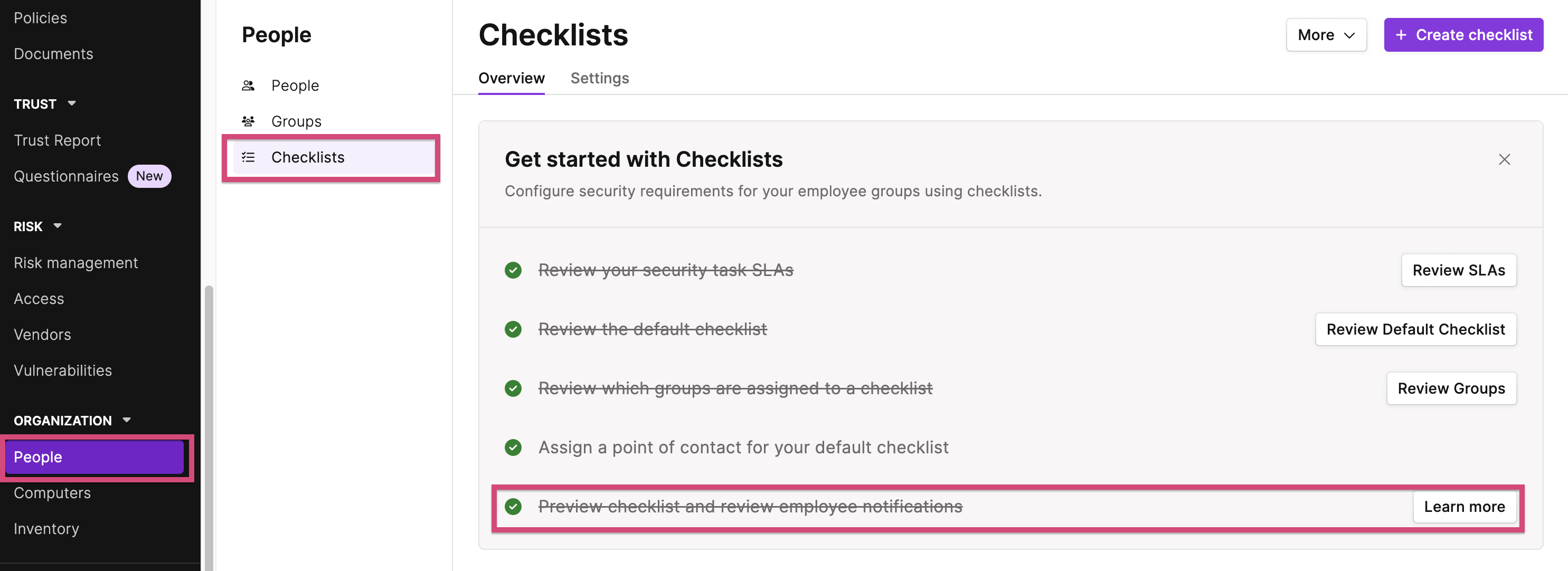Image resolution: width=1568 pixels, height=571 pixels.
Task: Click the Learn more button
Action: point(1464,507)
